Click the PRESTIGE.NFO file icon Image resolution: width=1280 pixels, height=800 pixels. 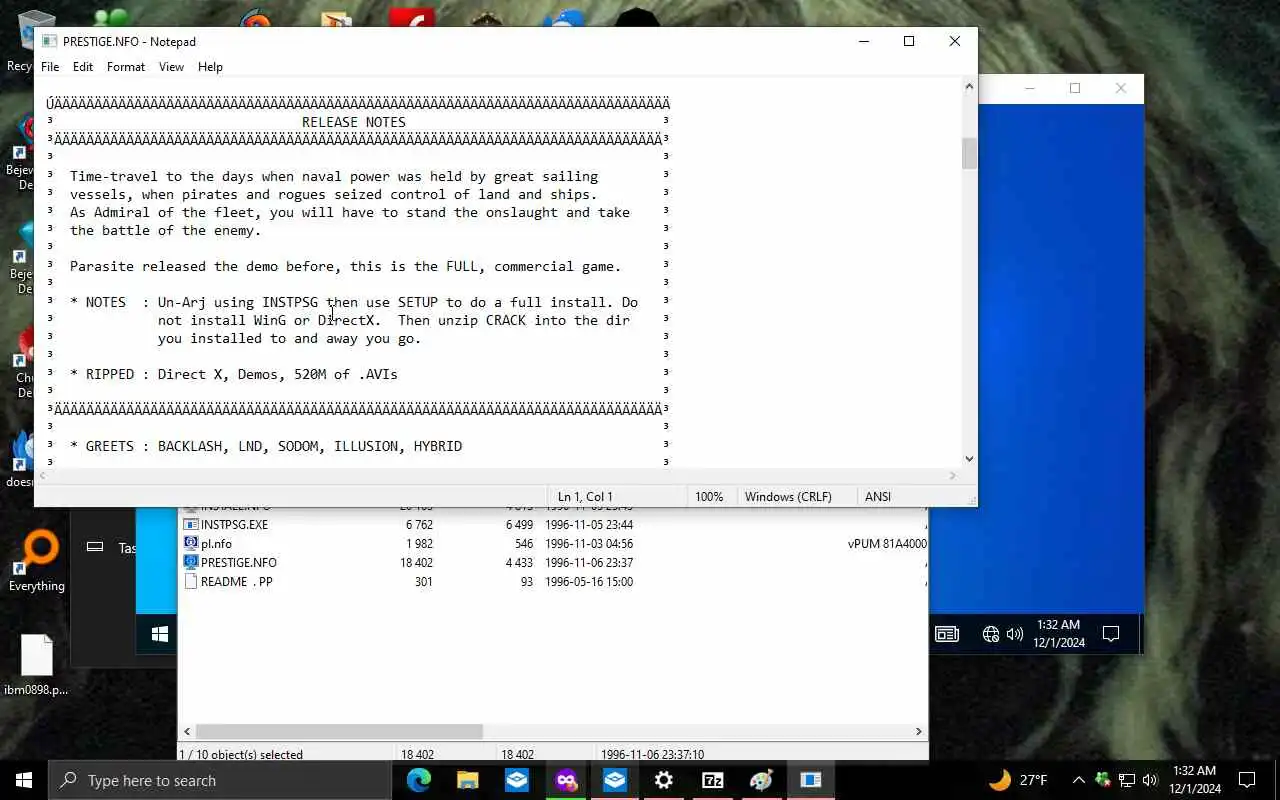coord(191,562)
